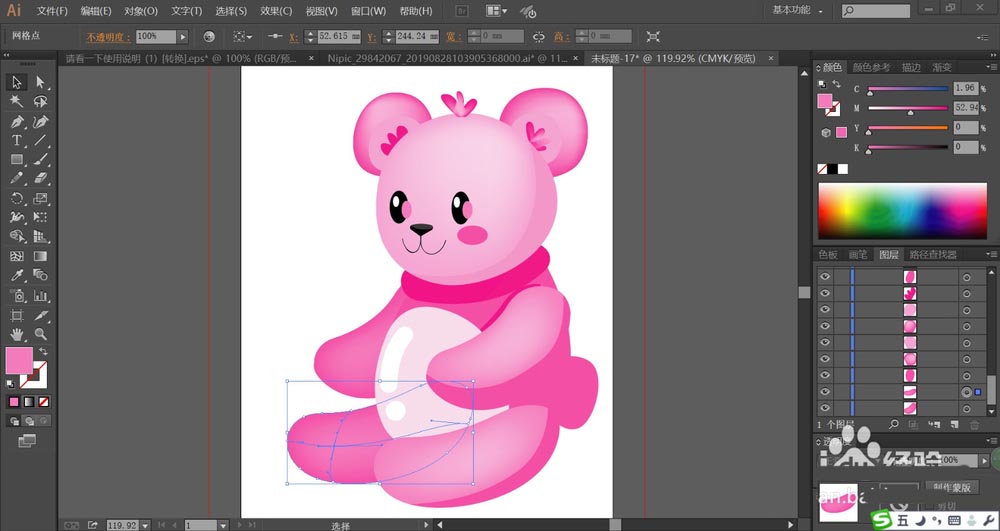The image size is (1000, 531).
Task: Pick the Pencil tool
Action: click(17, 178)
